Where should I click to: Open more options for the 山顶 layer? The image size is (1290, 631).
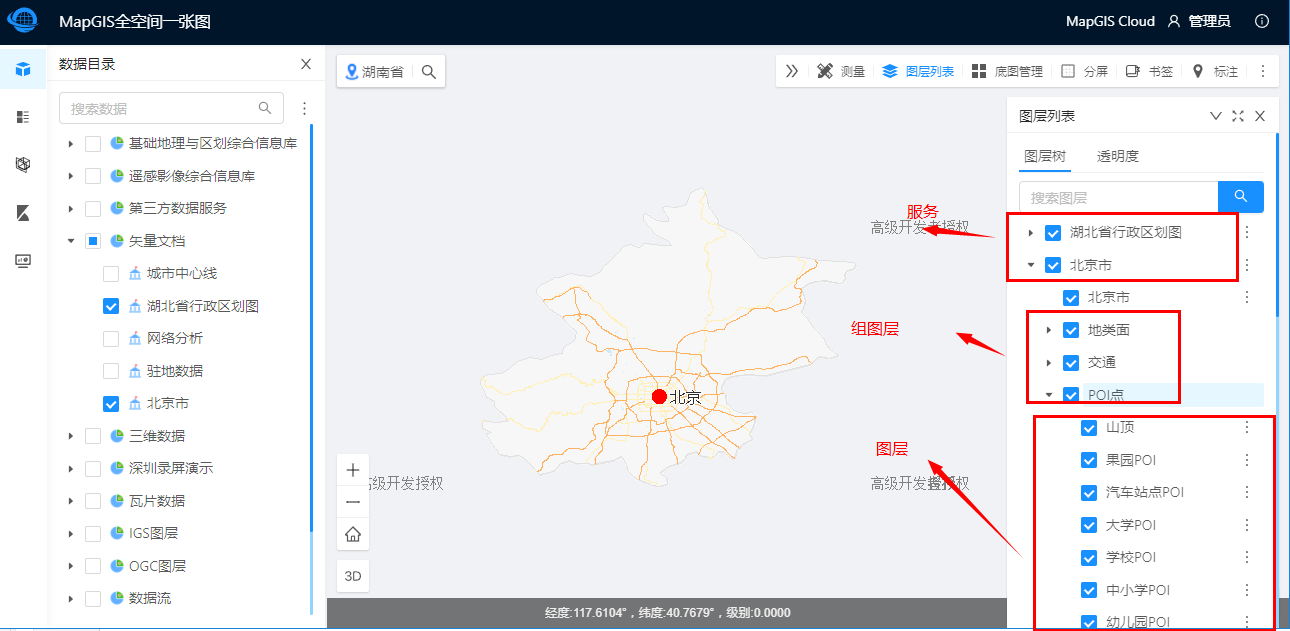pyautogui.click(x=1247, y=427)
